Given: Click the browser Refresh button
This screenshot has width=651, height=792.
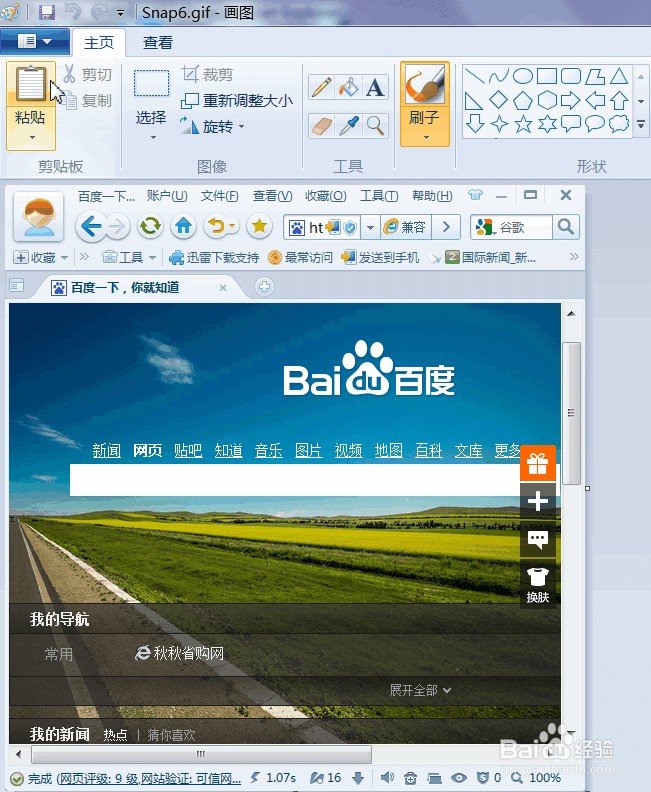Looking at the screenshot, I should [151, 226].
